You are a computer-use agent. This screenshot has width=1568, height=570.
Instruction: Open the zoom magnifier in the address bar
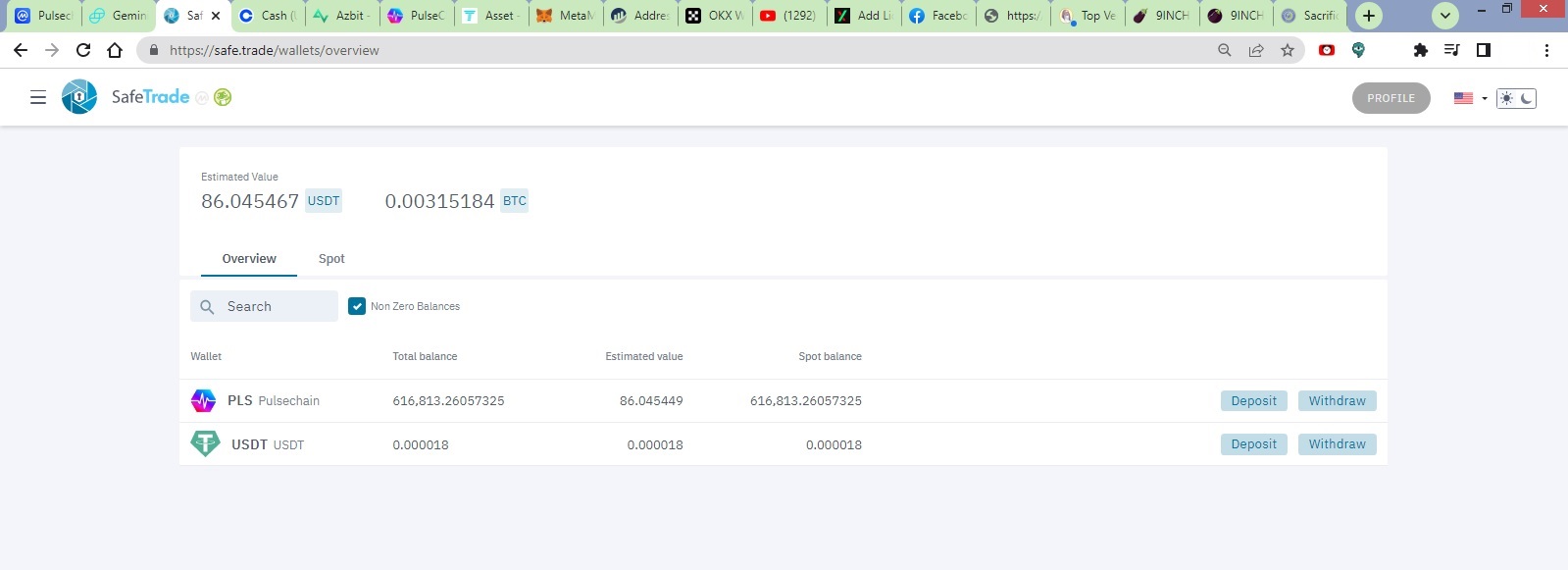click(x=1224, y=50)
